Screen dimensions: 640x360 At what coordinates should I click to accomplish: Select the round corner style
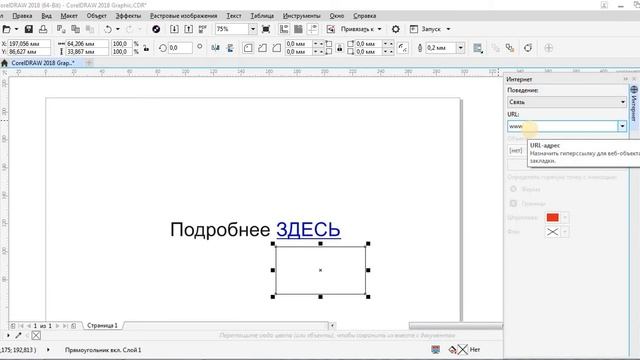248,48
